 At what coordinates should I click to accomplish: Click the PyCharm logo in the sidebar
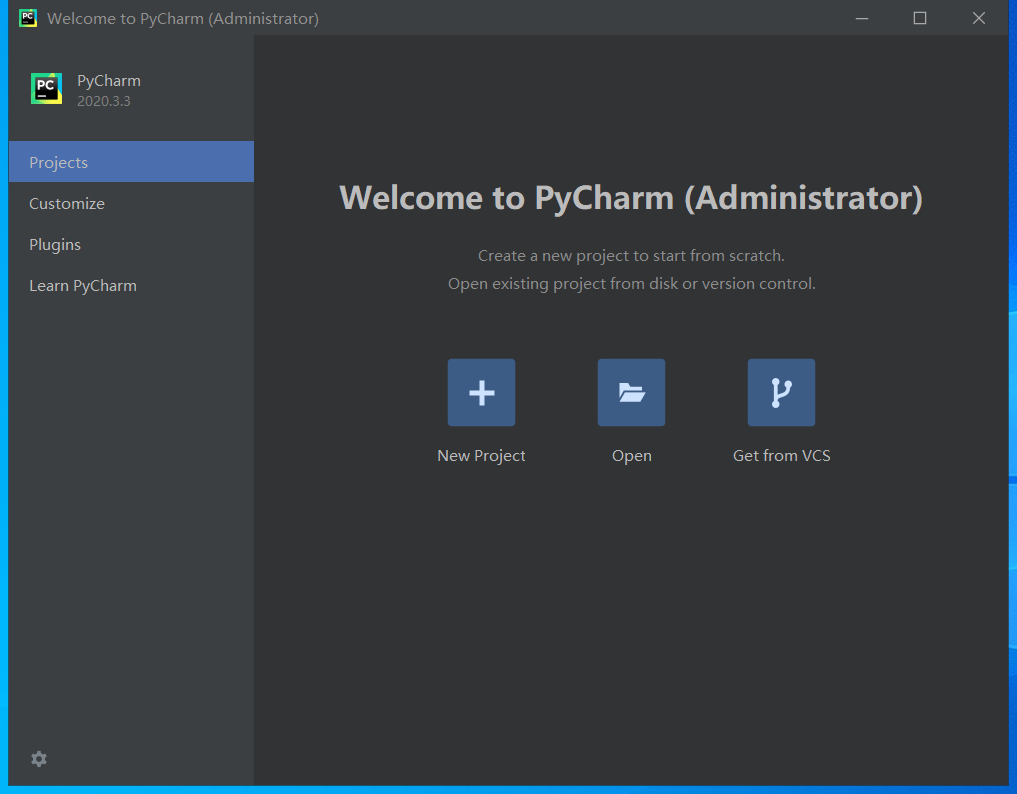(47, 89)
